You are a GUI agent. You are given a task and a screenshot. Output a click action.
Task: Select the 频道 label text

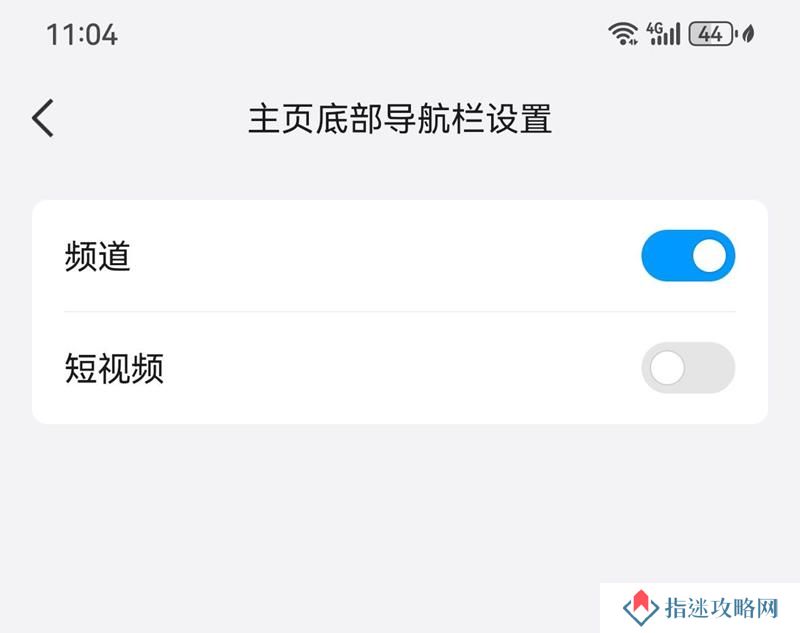pyautogui.click(x=97, y=256)
